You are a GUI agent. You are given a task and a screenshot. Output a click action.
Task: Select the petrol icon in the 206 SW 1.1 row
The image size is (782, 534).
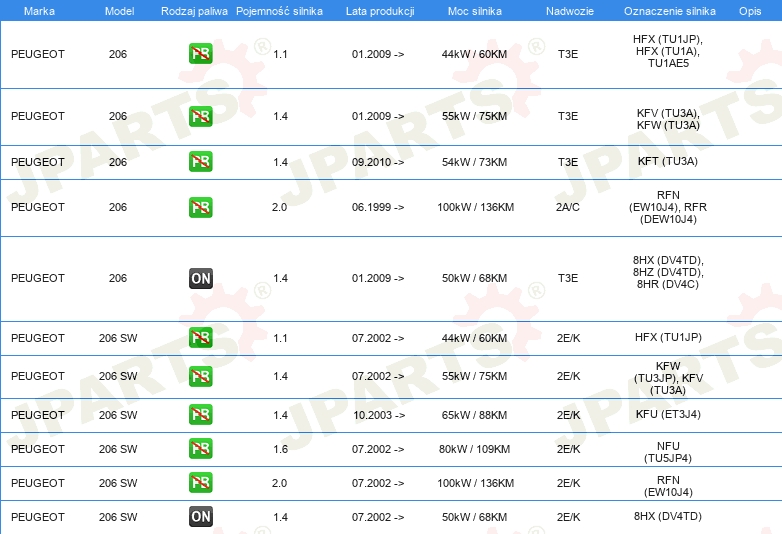[x=201, y=338]
